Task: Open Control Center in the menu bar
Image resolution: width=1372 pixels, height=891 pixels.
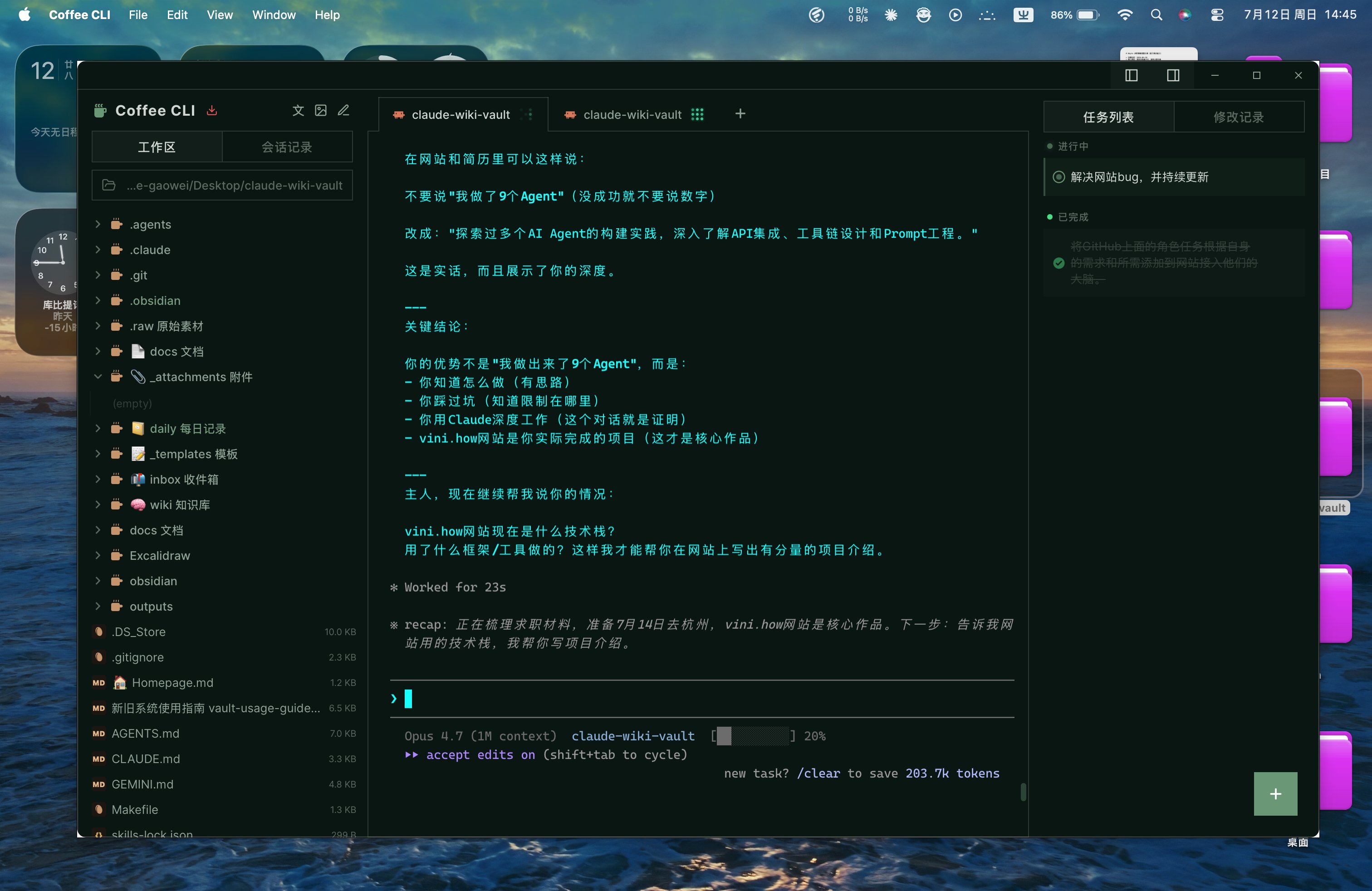Action: (1217, 15)
